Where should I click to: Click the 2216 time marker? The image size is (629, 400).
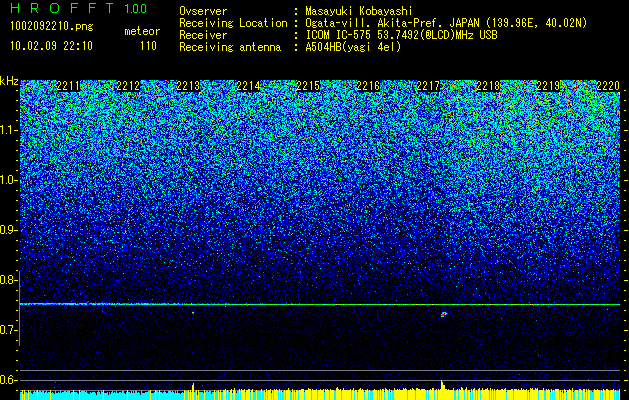point(368,85)
